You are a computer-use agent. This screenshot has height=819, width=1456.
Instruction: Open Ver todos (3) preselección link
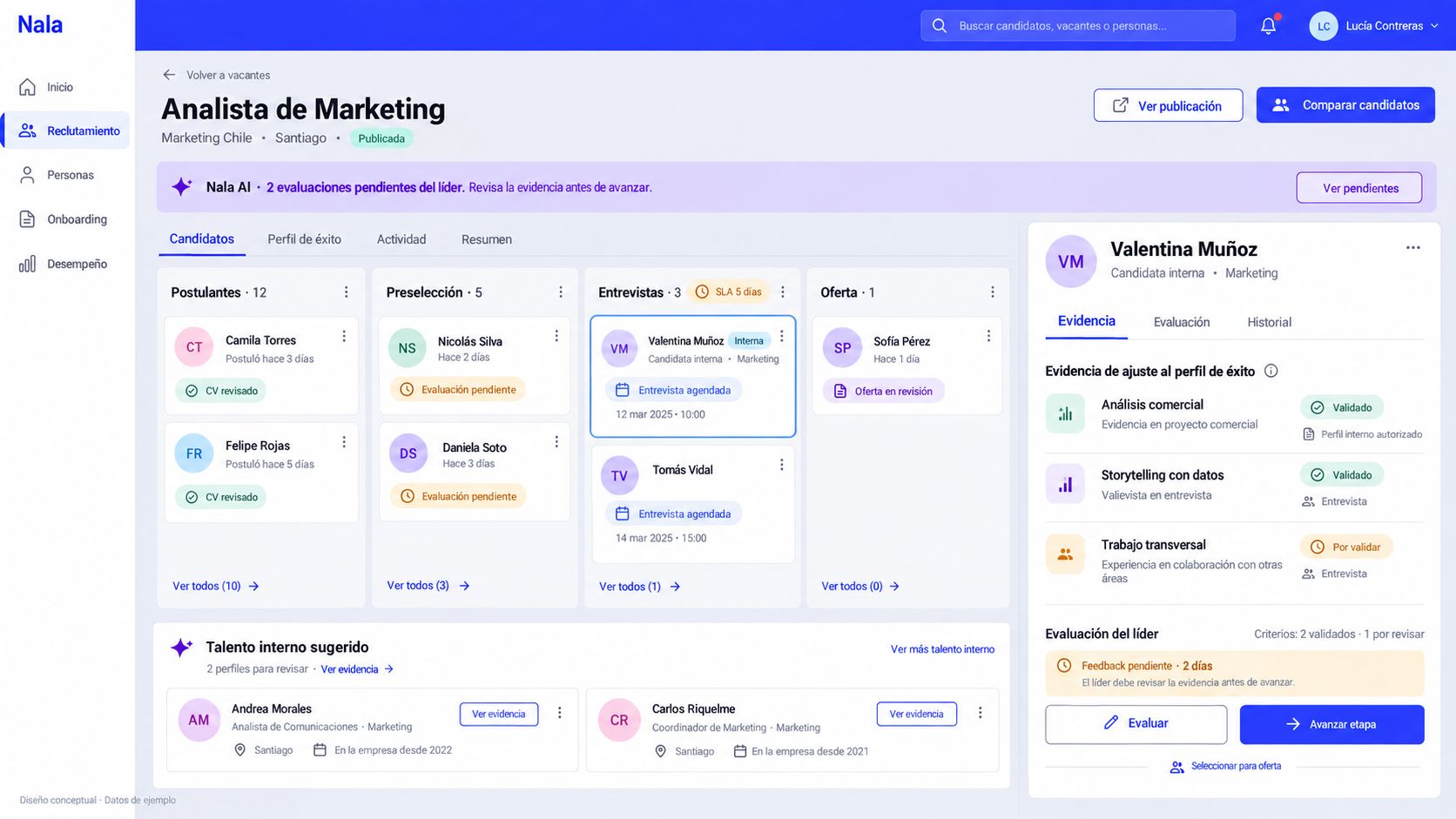pyautogui.click(x=428, y=586)
